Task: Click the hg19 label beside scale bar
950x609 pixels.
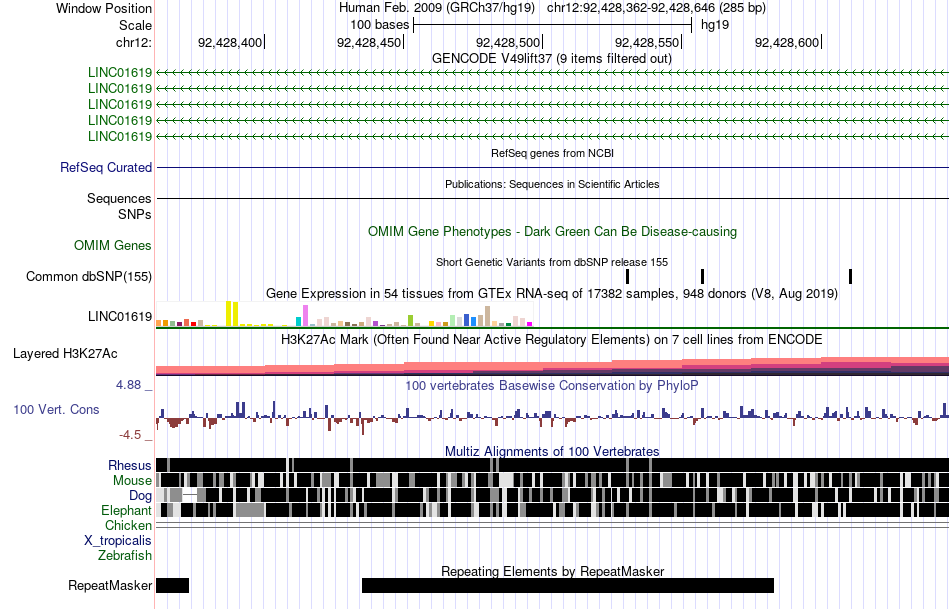Action: 715,25
